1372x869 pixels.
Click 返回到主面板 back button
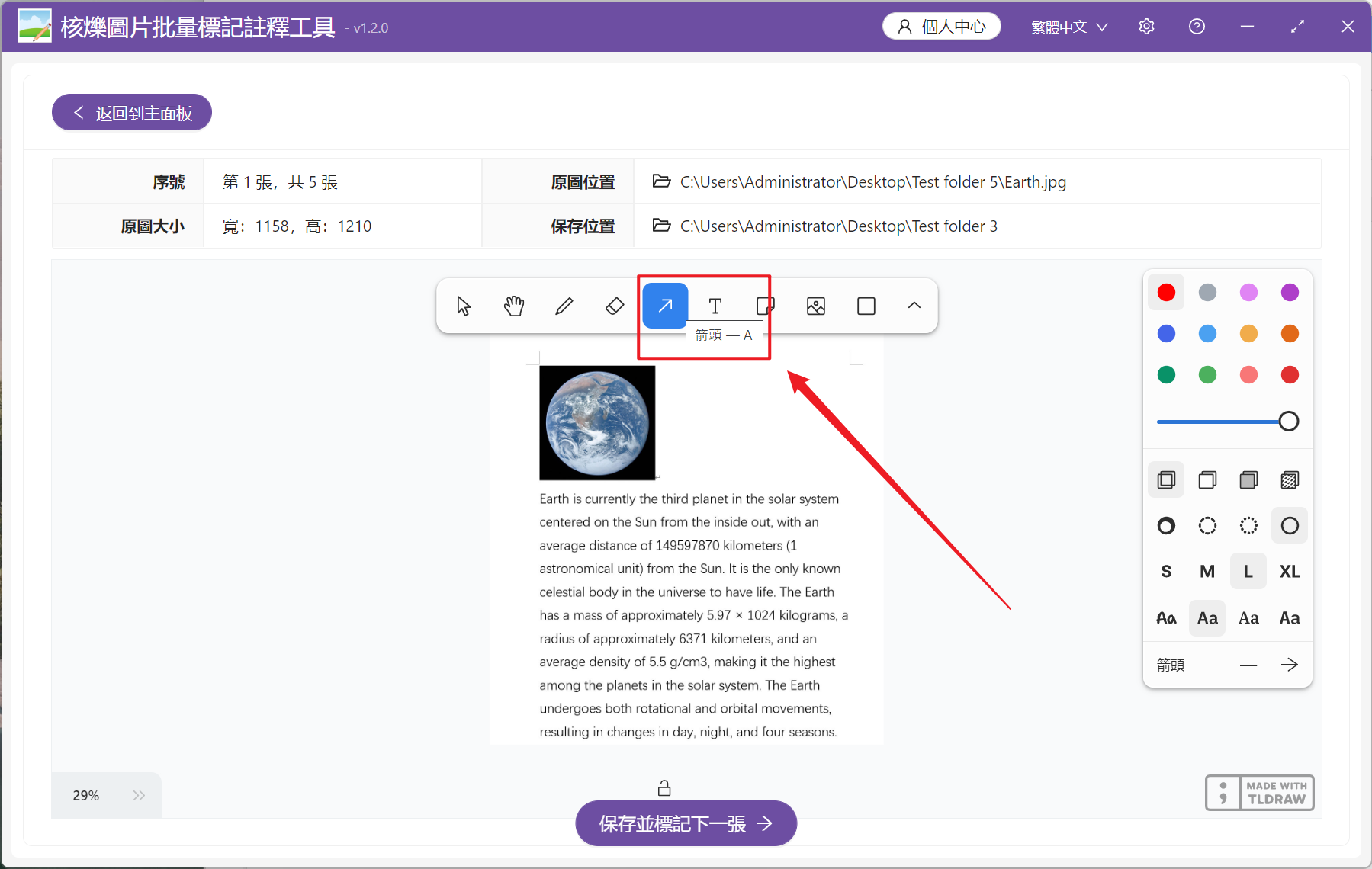[132, 113]
